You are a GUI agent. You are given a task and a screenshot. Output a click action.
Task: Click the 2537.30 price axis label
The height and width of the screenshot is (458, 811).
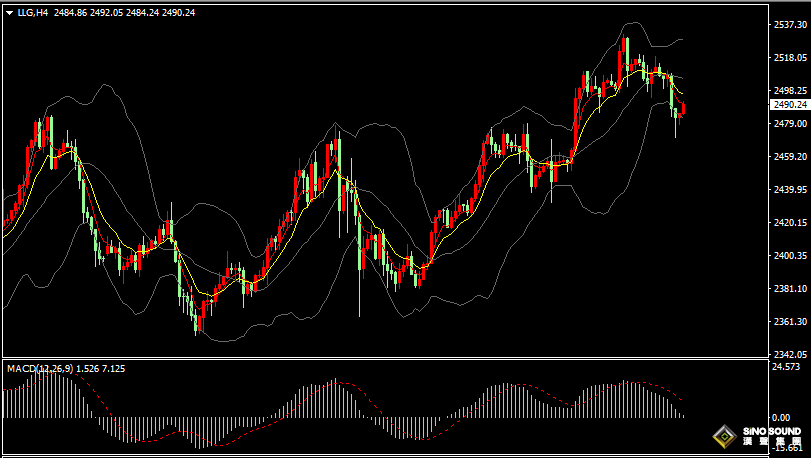[x=789, y=25]
